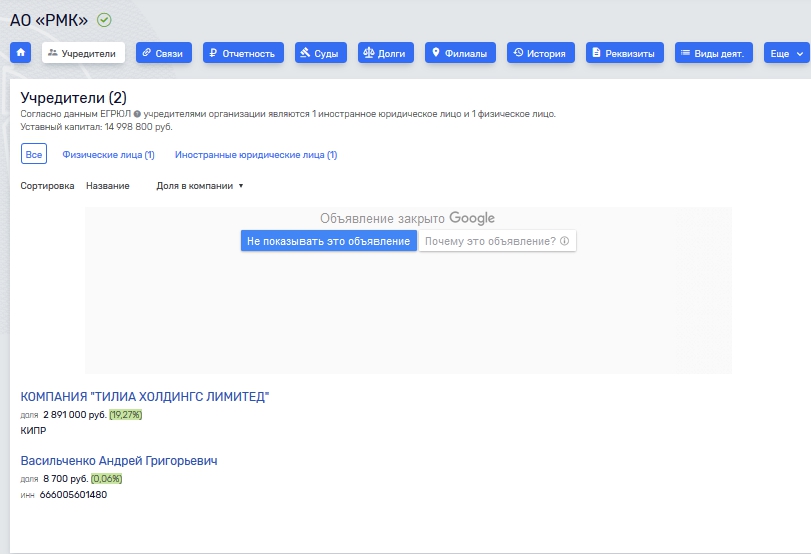The image size is (811, 554).
Task: Switch to the Суды tab
Action: point(321,53)
